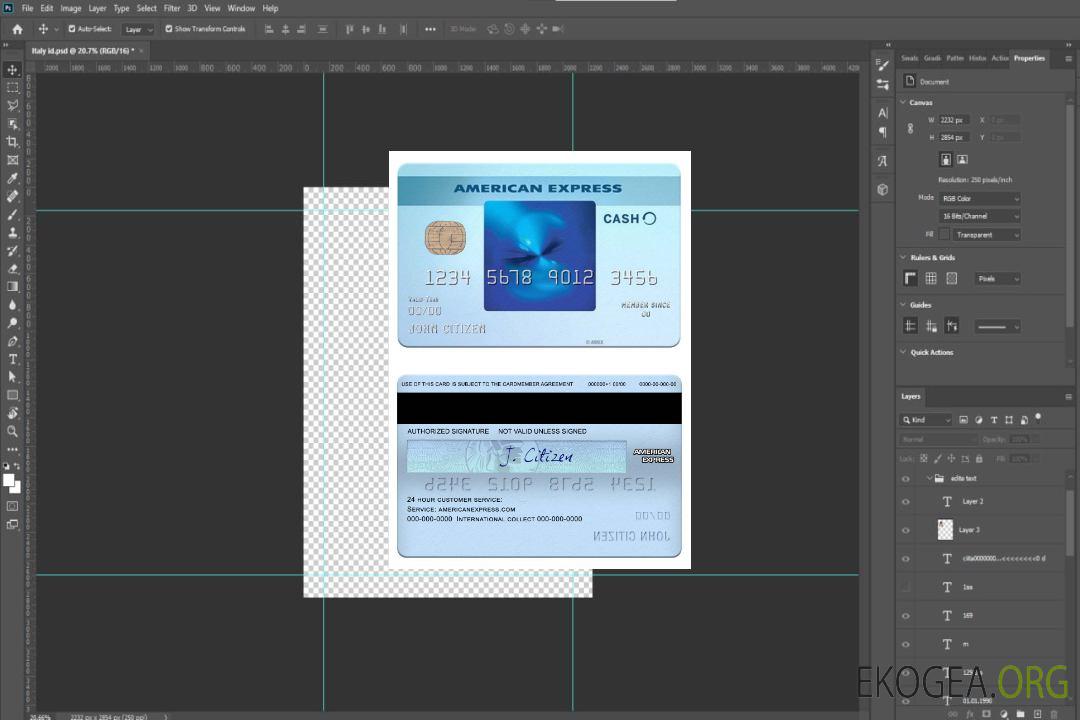This screenshot has width=1080, height=720.
Task: Open the Filter menu
Action: (x=172, y=8)
